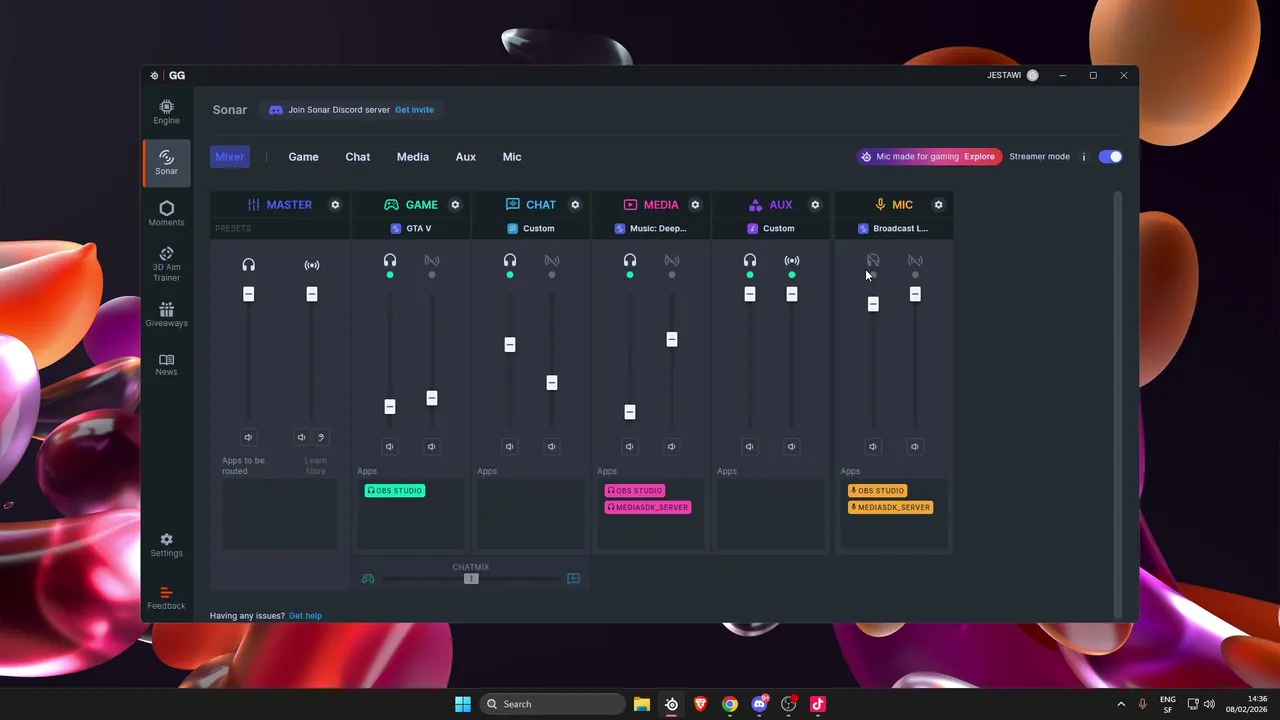Image resolution: width=1280 pixels, height=720 pixels.
Task: Click Media channel headphone volume slider handle
Action: pyautogui.click(x=629, y=412)
